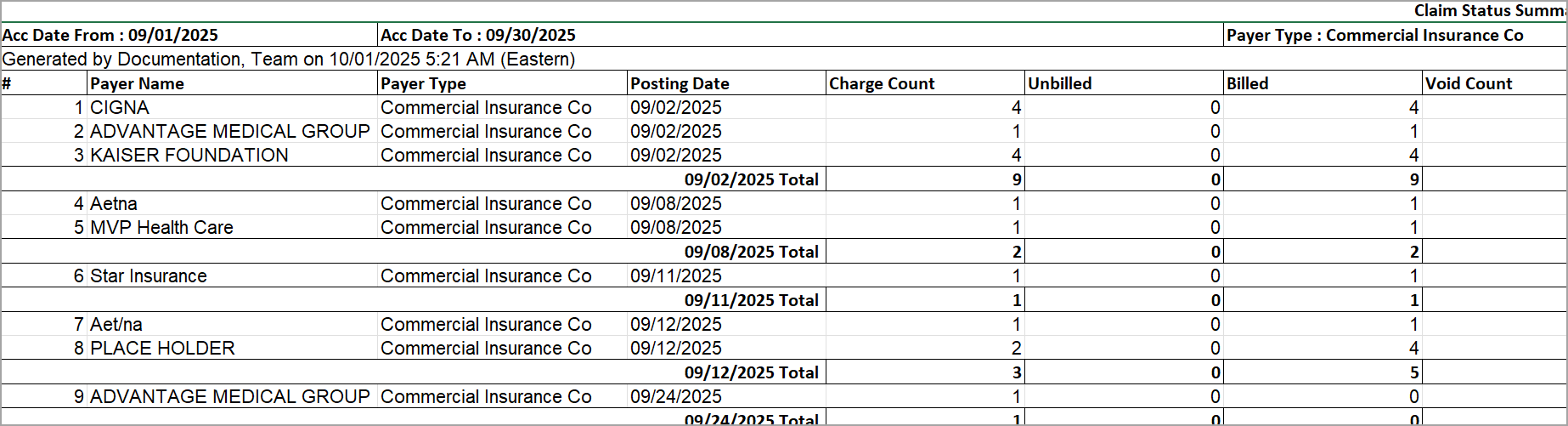
Task: Click the "Void Count" column header
Action: pos(1469,83)
